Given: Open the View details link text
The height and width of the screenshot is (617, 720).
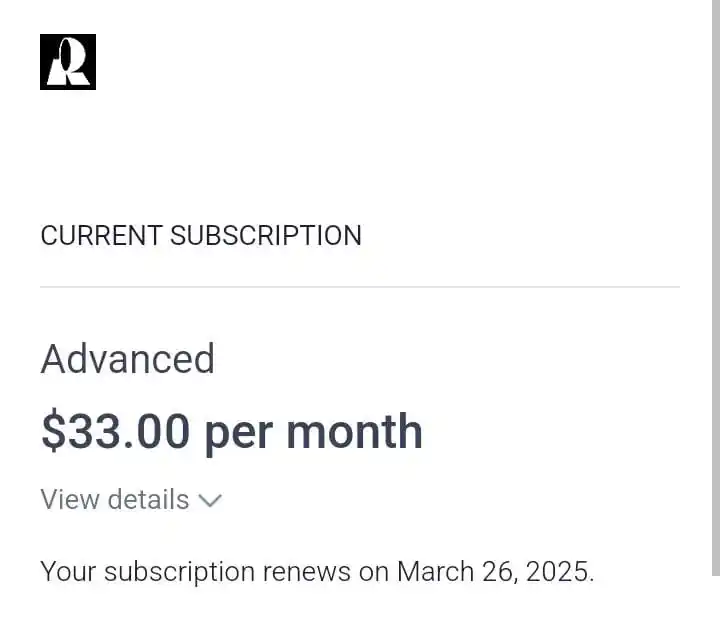Looking at the screenshot, I should pyautogui.click(x=115, y=499).
